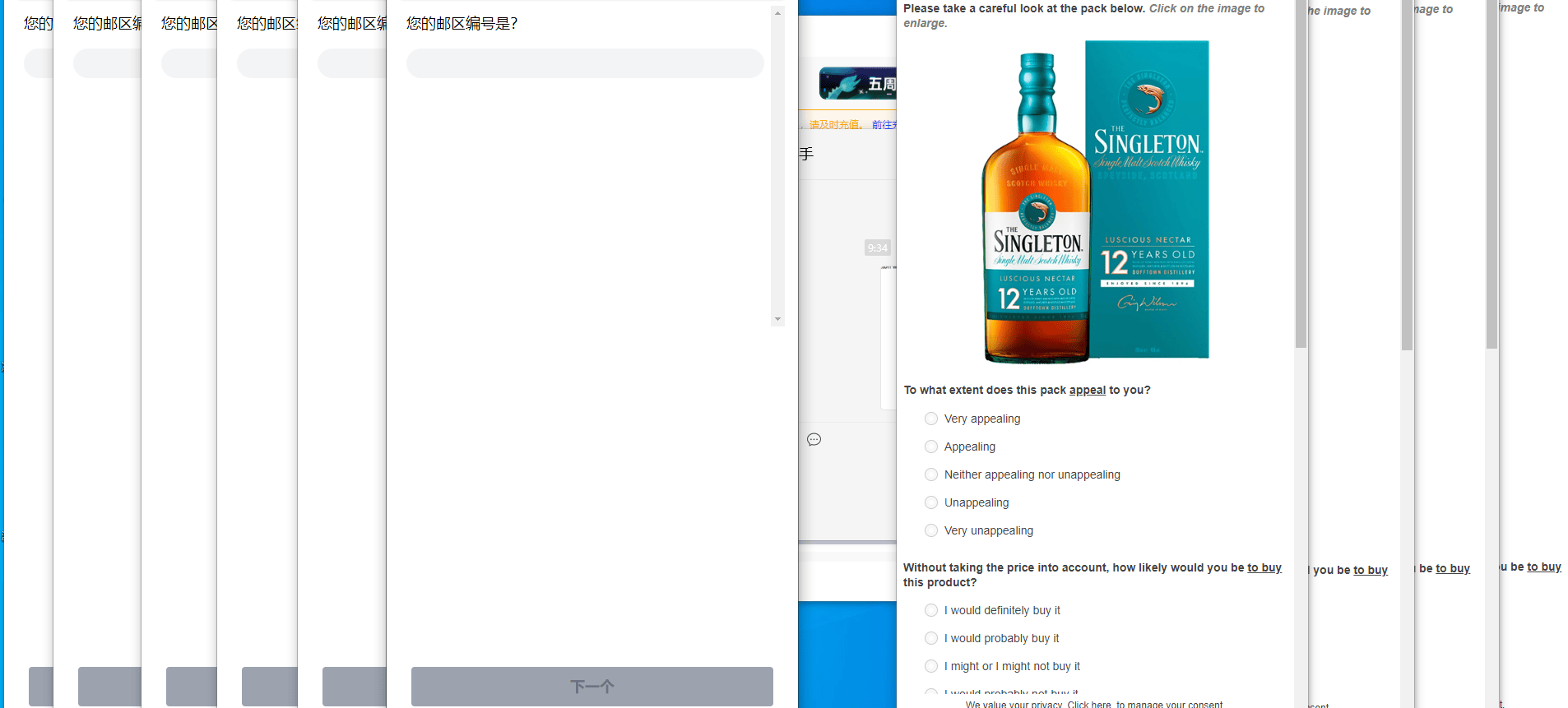Image resolution: width=1568 pixels, height=708 pixels.
Task: Open the 五周 anniversary banner in chat window
Action: [857, 84]
